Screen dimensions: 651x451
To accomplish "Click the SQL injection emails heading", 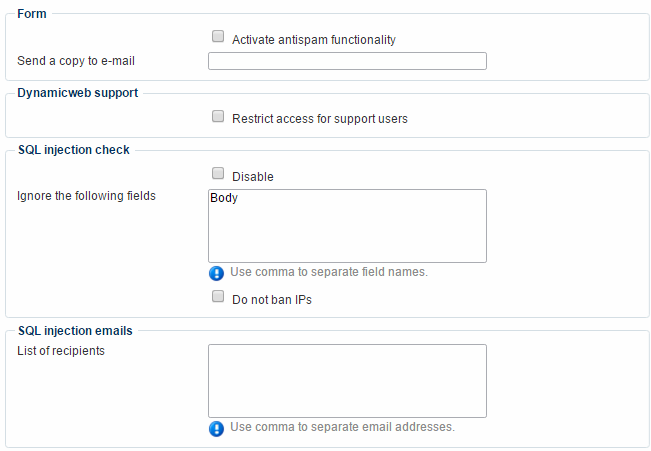I will click(x=75, y=330).
